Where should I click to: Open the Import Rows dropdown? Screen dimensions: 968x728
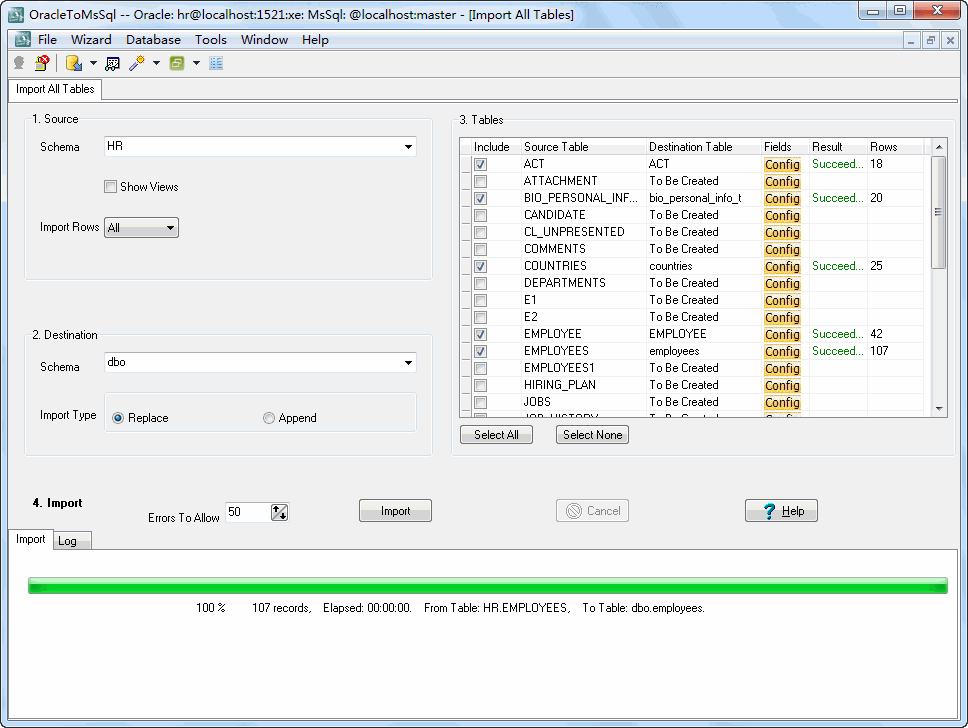(x=170, y=227)
